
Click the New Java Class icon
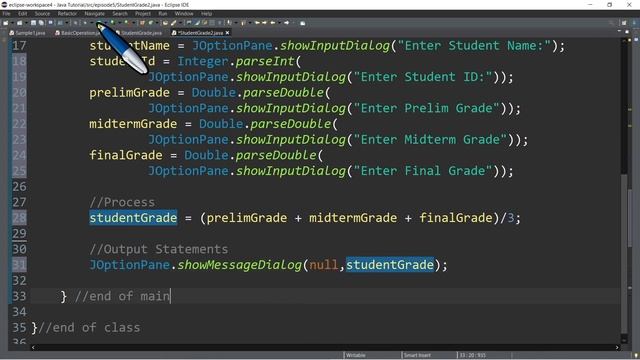pos(151,23)
